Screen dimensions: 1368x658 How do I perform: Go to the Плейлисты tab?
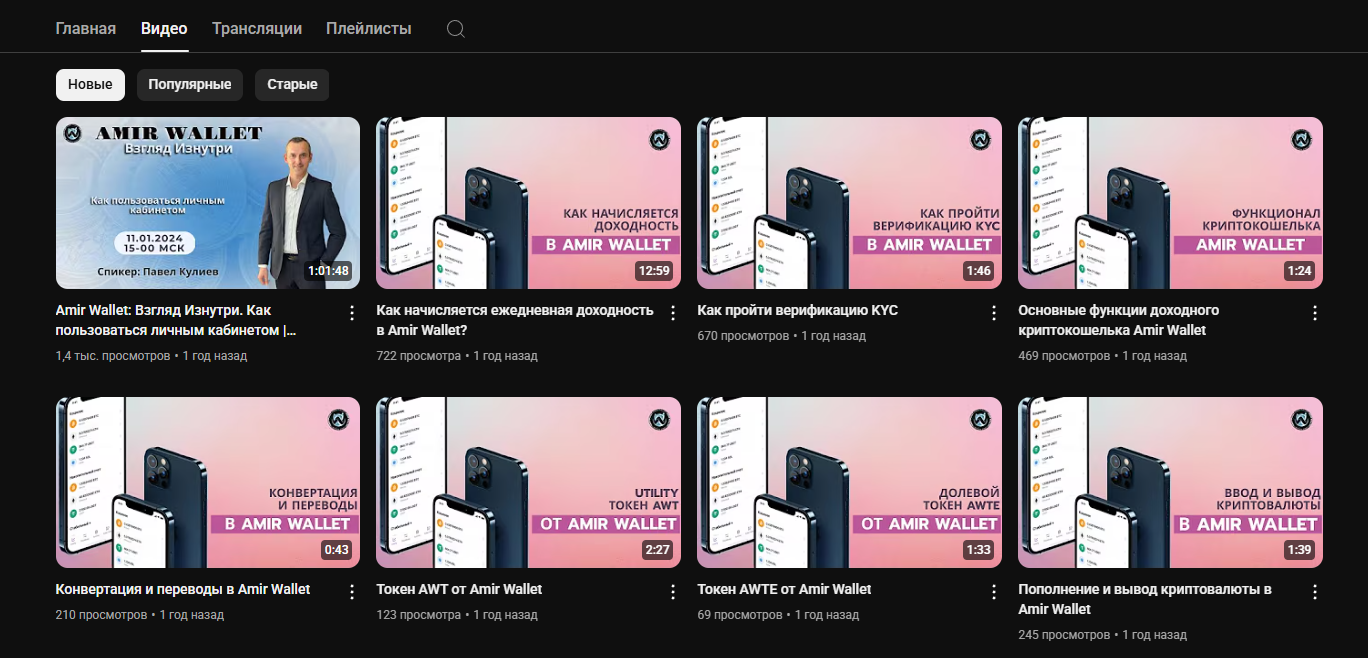pyautogui.click(x=369, y=29)
